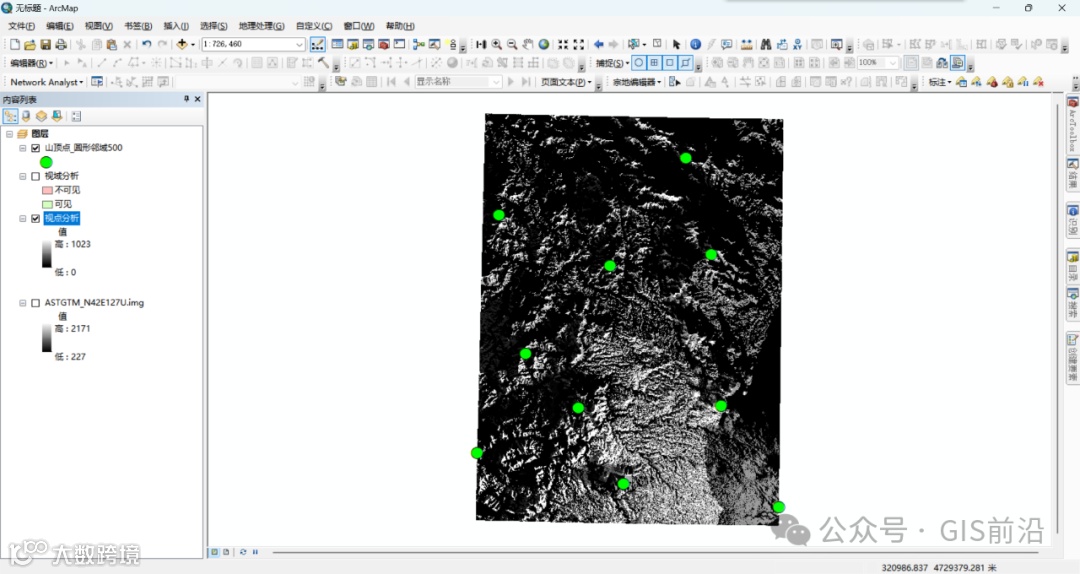Select the Measure tool
The width and height of the screenshot is (1080, 574).
tap(747, 44)
